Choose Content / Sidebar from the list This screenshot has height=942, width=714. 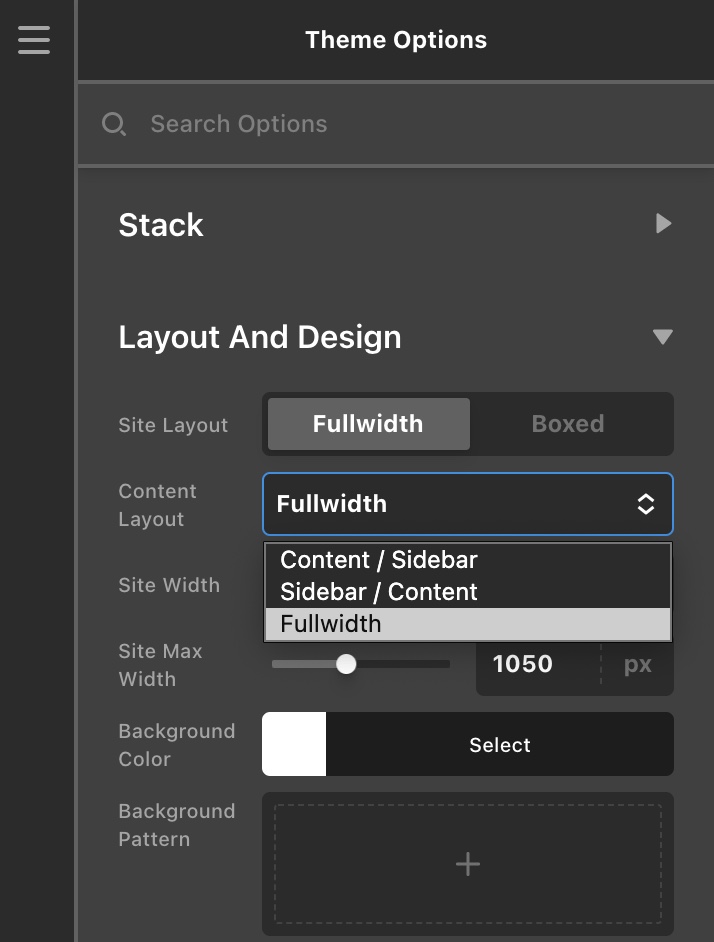point(378,560)
